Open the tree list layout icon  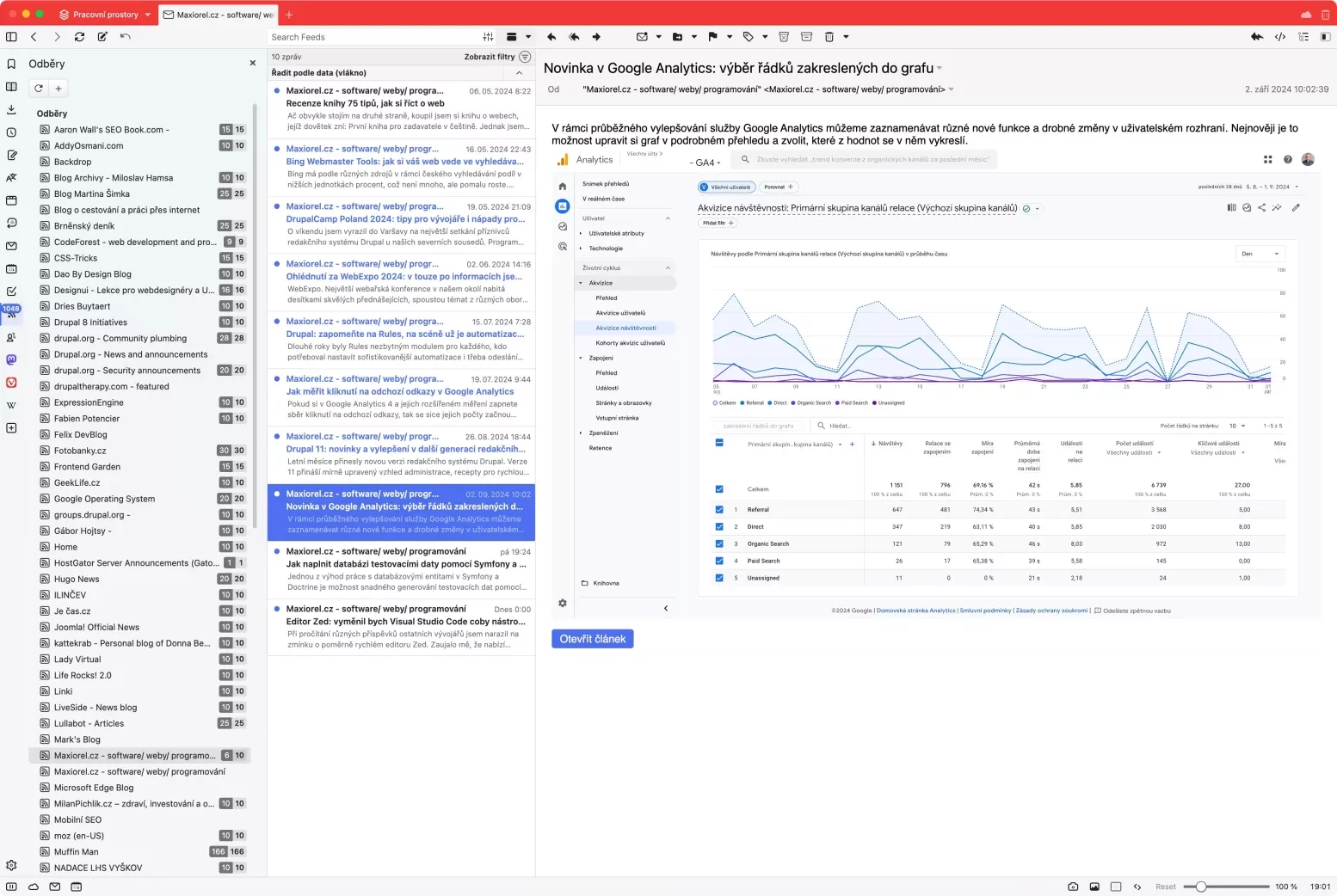pyautogui.click(x=1303, y=37)
